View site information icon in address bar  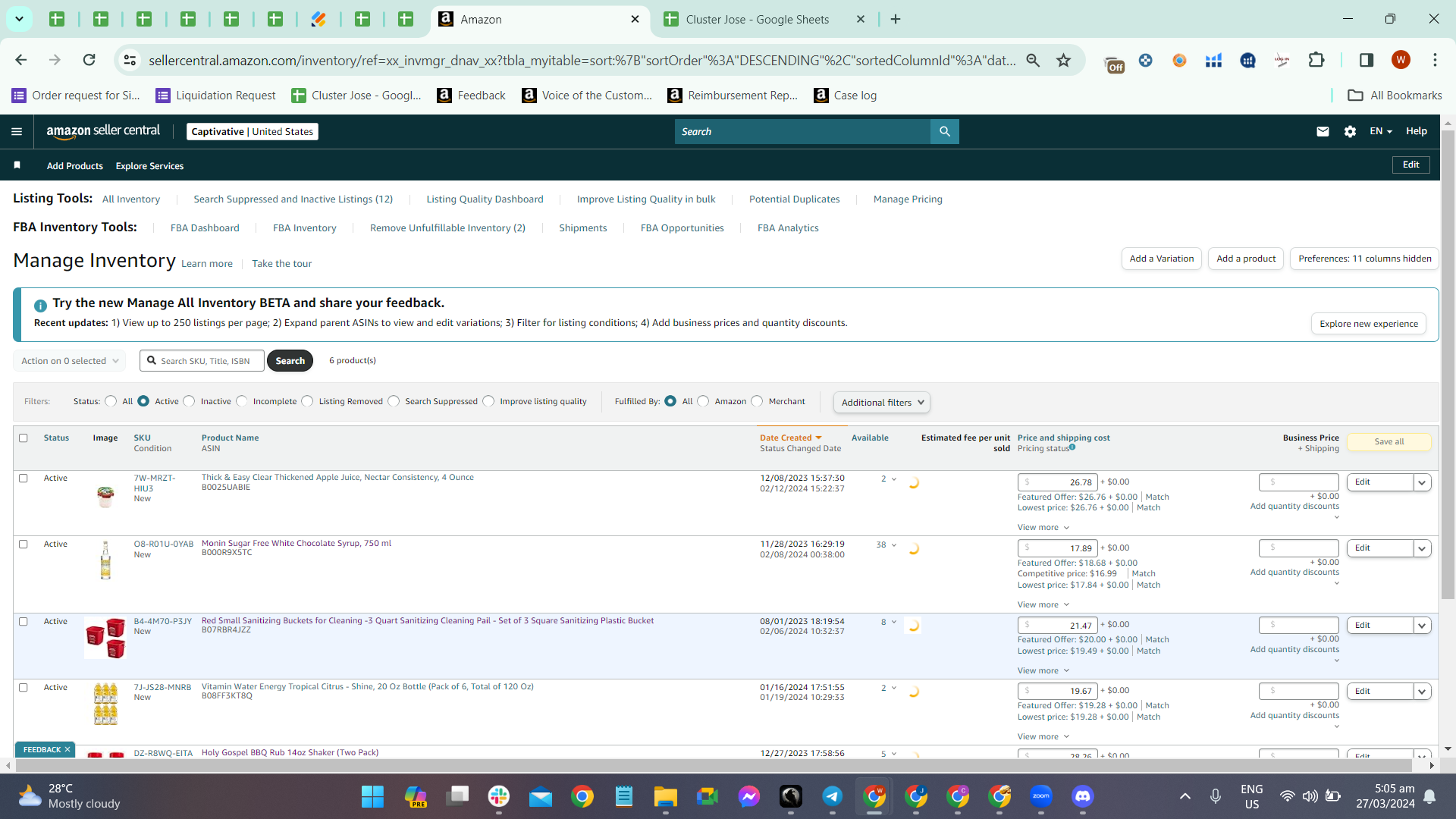(130, 60)
